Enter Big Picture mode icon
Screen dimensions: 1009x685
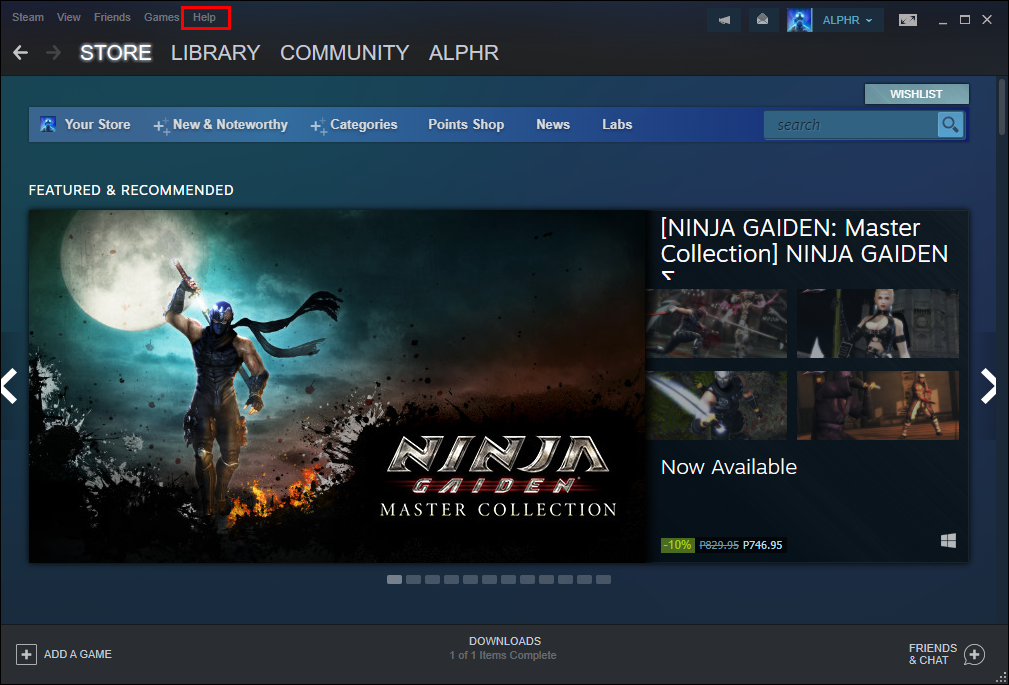(x=908, y=20)
